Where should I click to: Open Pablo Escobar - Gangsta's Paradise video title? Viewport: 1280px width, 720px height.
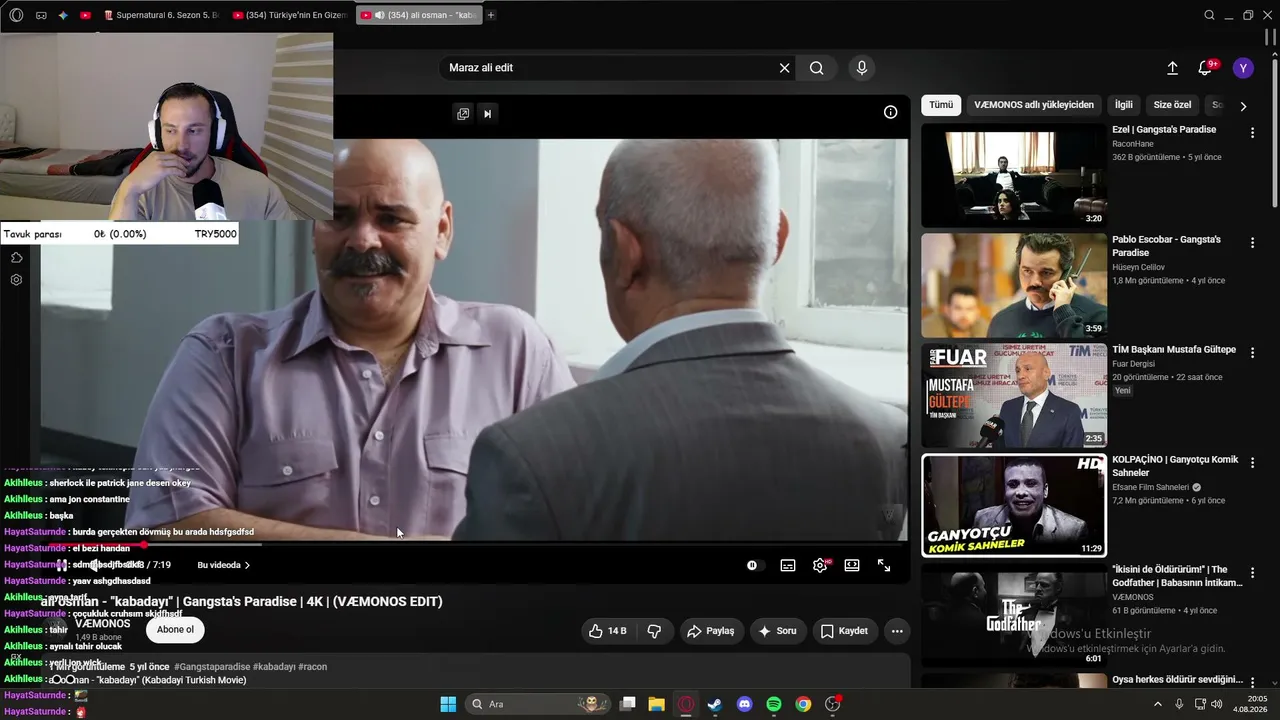(x=1166, y=246)
